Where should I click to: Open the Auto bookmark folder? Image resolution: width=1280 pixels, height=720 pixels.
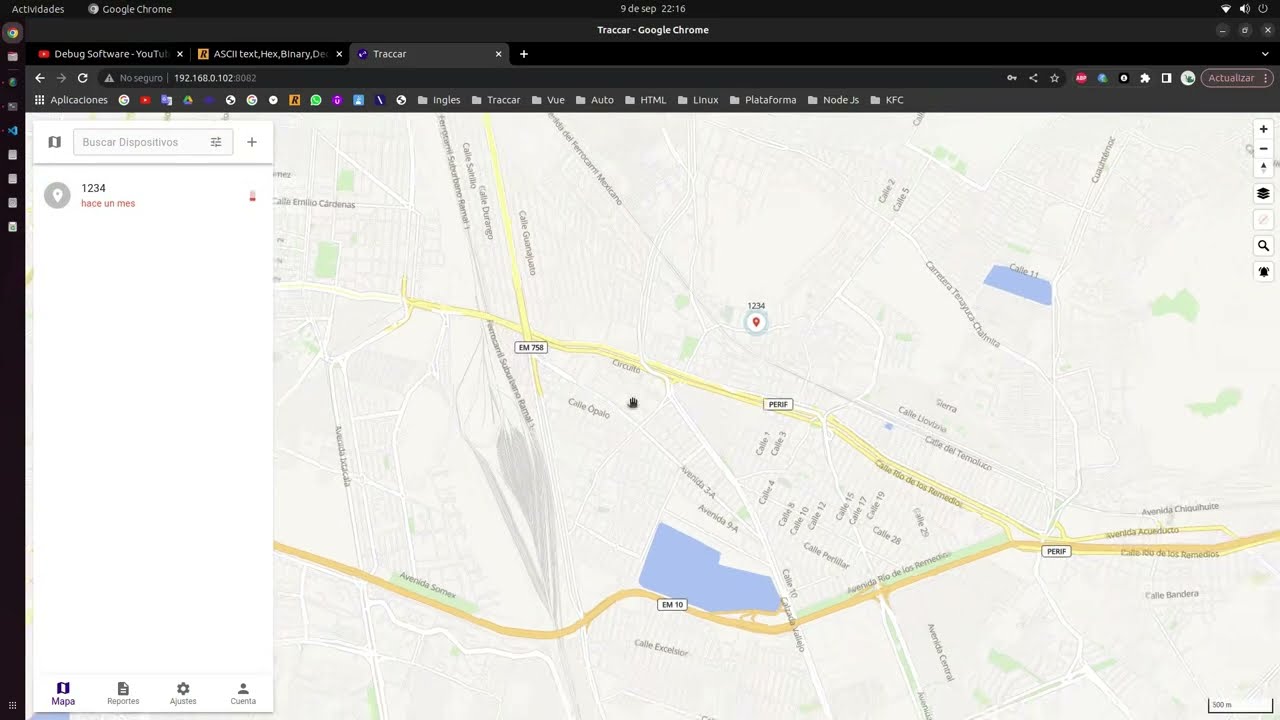[x=594, y=100]
